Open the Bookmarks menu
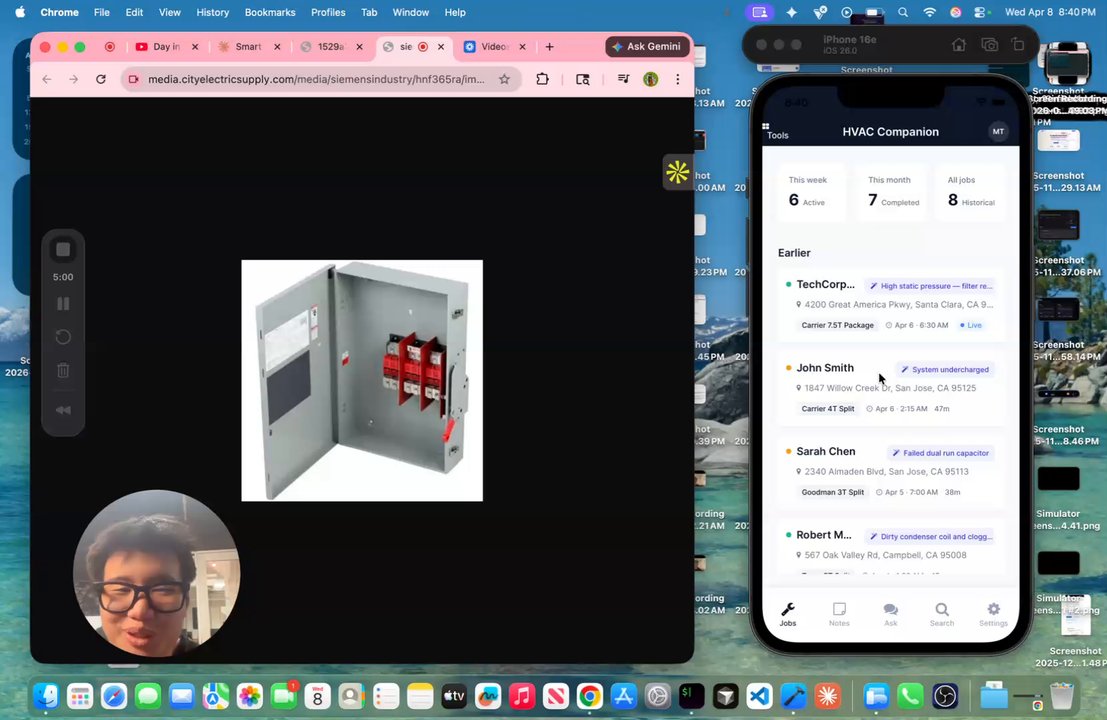 coord(270,12)
